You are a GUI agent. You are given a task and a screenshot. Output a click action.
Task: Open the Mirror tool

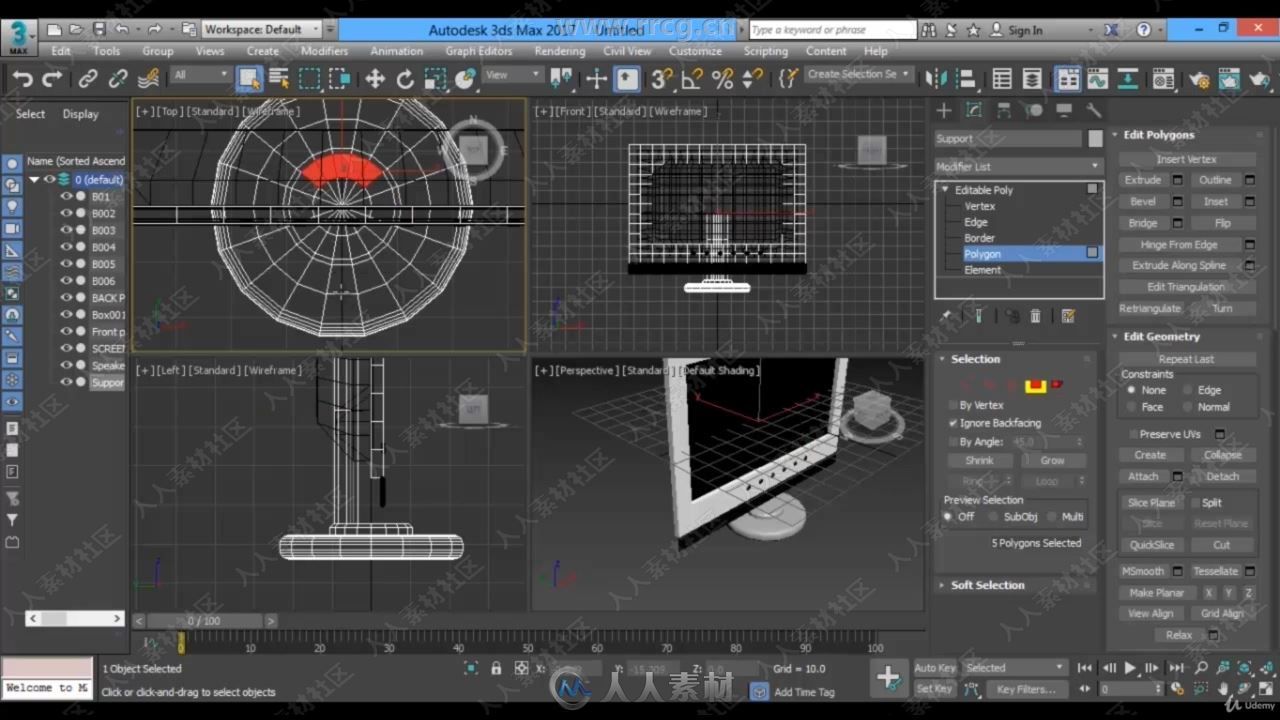point(936,78)
